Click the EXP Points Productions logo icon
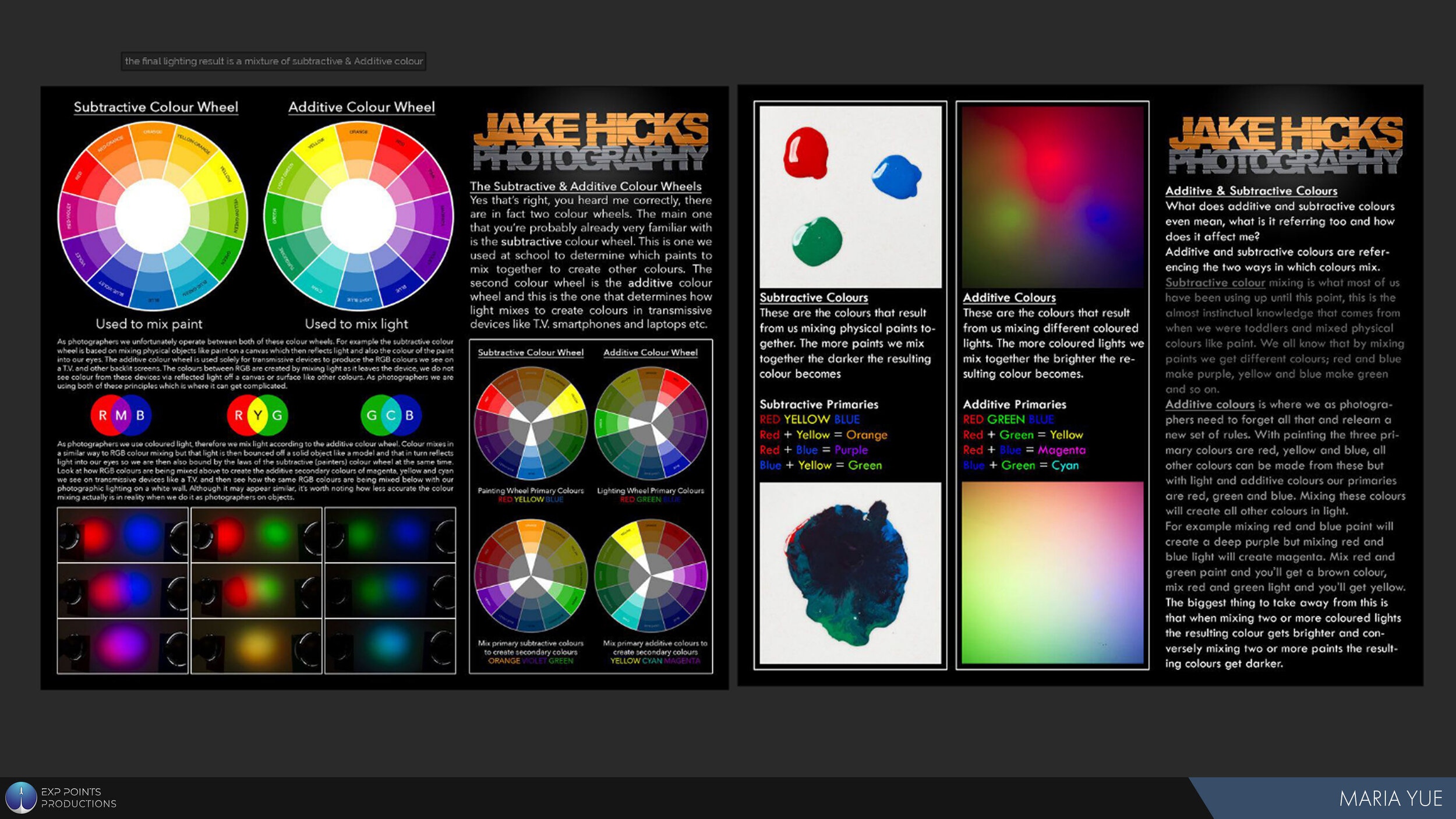The image size is (1456, 819). click(21, 797)
